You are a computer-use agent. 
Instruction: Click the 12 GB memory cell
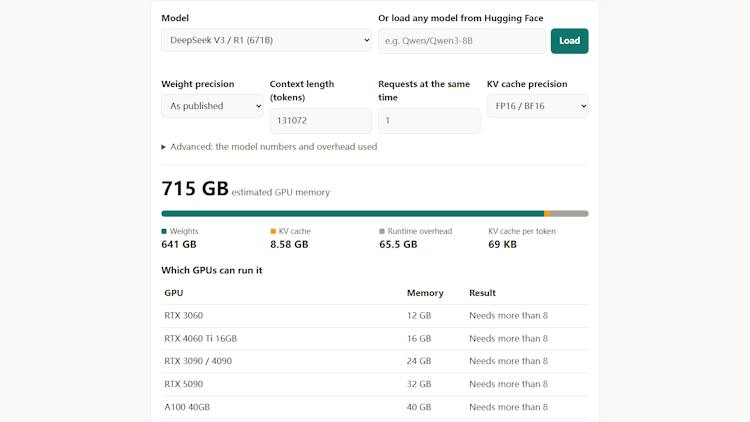point(419,316)
